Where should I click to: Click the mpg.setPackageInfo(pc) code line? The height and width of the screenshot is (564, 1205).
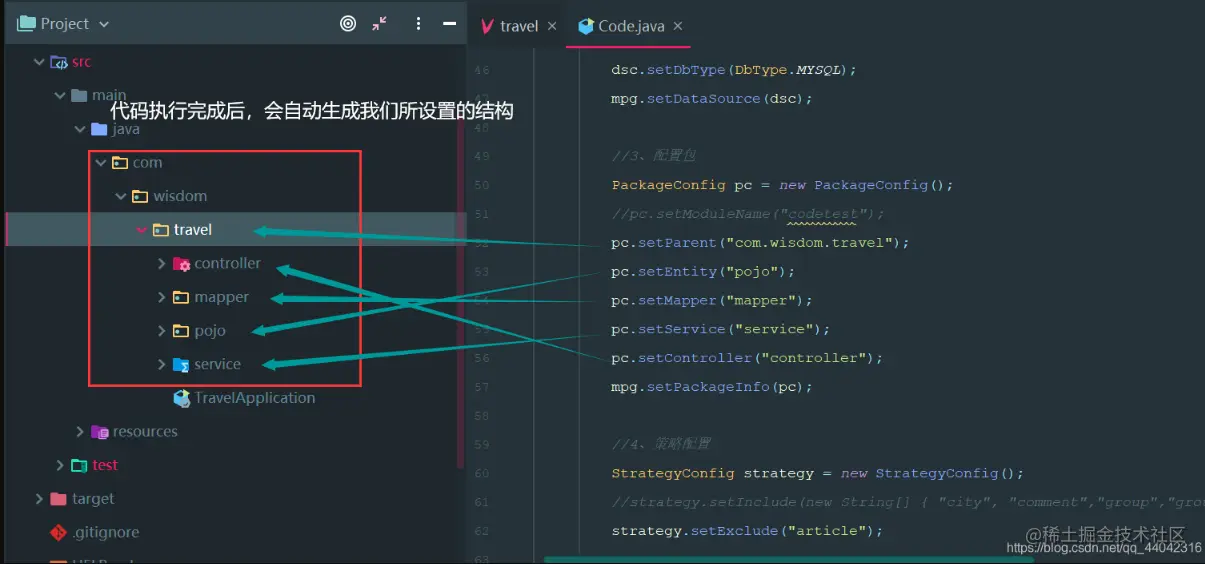(711, 387)
